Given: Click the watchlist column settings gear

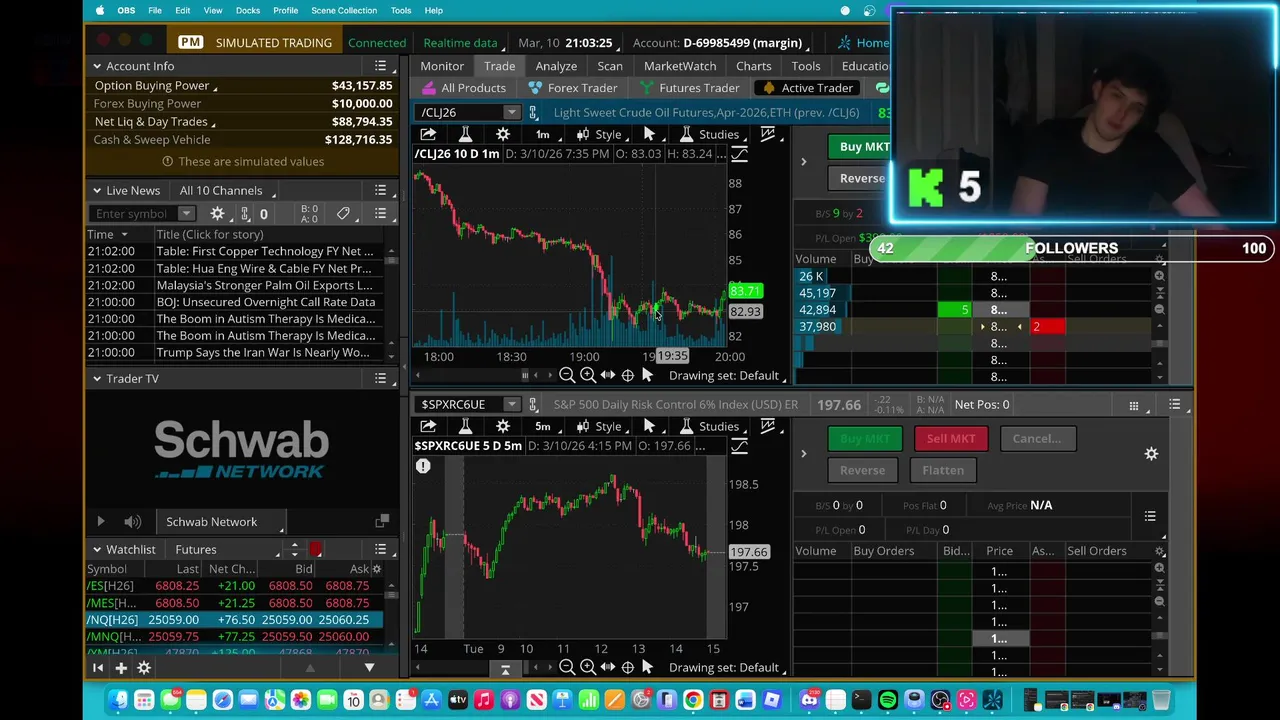Looking at the screenshot, I should click(379, 568).
